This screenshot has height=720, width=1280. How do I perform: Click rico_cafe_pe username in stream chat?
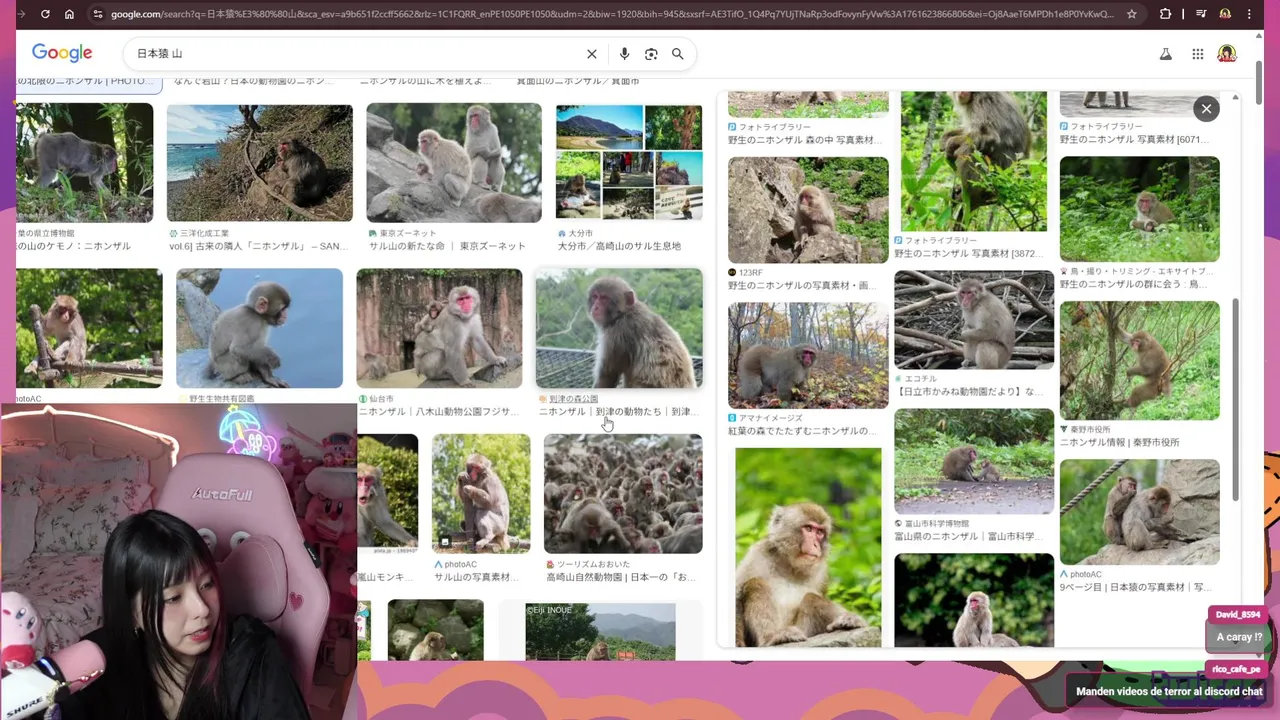click(x=1236, y=669)
